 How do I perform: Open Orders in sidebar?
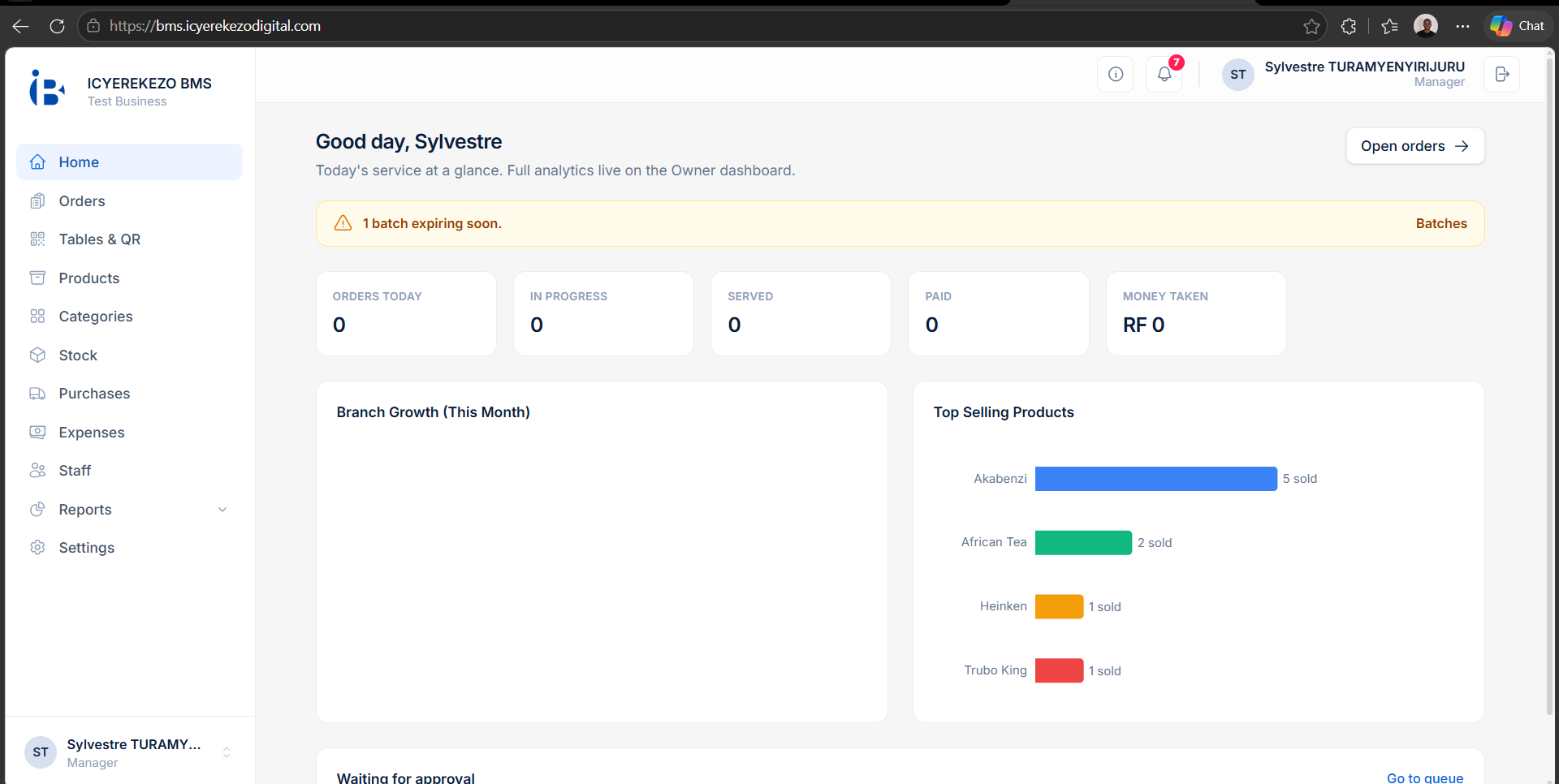129,201
